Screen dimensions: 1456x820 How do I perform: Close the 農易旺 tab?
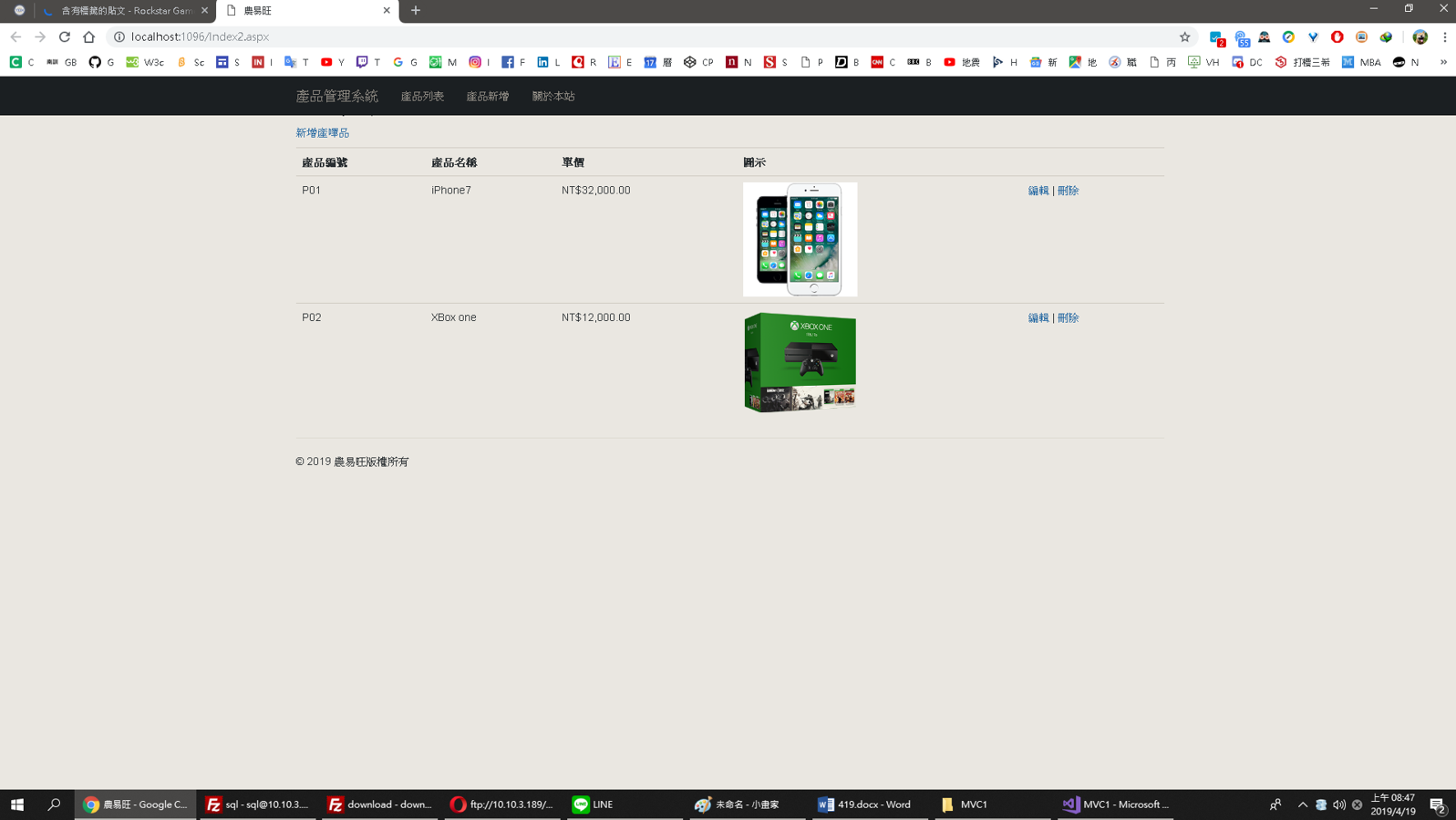click(x=387, y=10)
